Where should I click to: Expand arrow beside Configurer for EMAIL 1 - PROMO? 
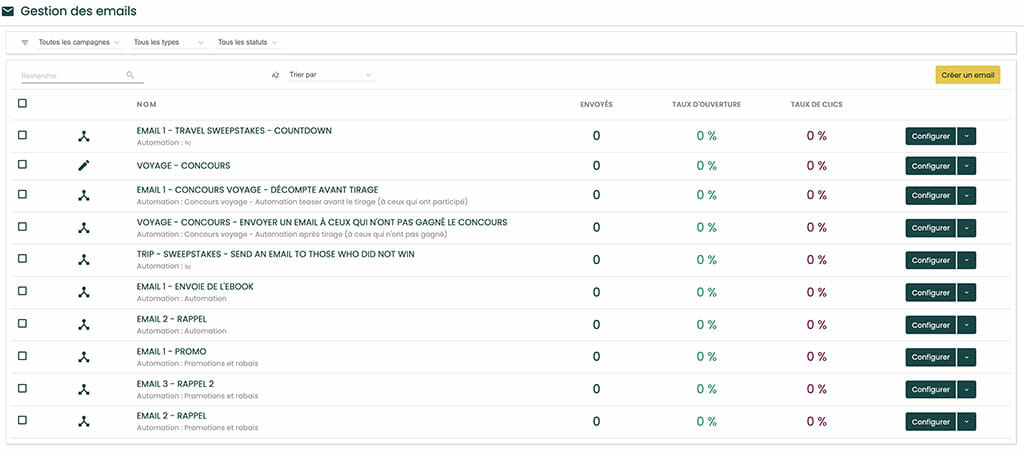tap(967, 357)
